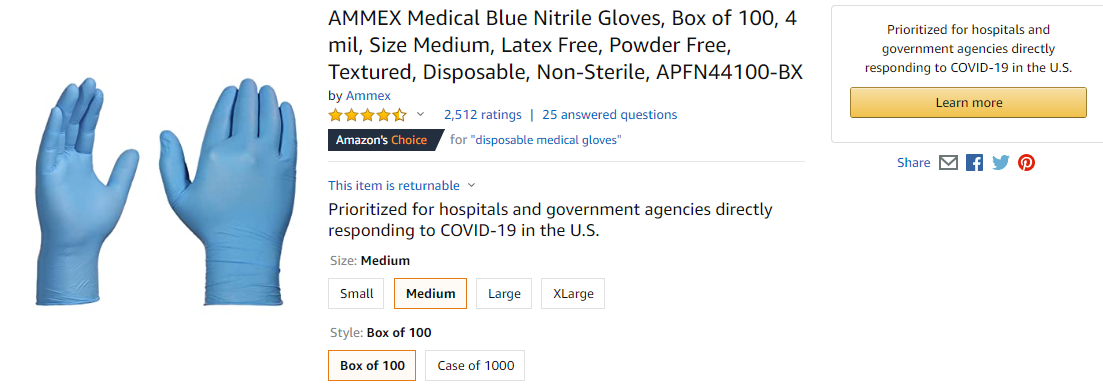Screen dimensions: 1103x390
Task: Choose the Case of 1000 style
Action: [x=475, y=365]
